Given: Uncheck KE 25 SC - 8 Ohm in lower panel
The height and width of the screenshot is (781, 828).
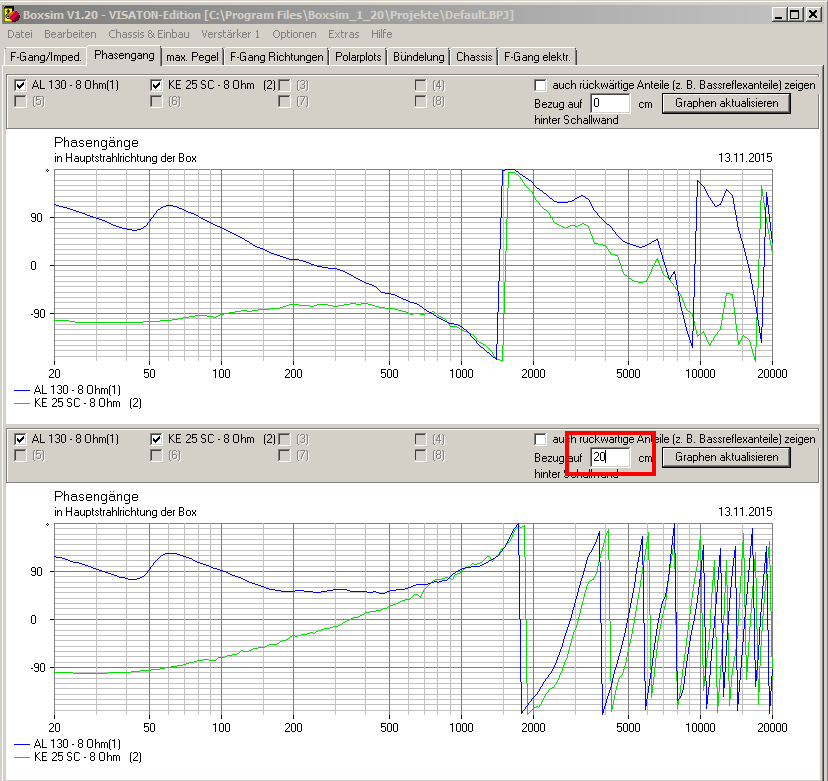Looking at the screenshot, I should pyautogui.click(x=156, y=439).
